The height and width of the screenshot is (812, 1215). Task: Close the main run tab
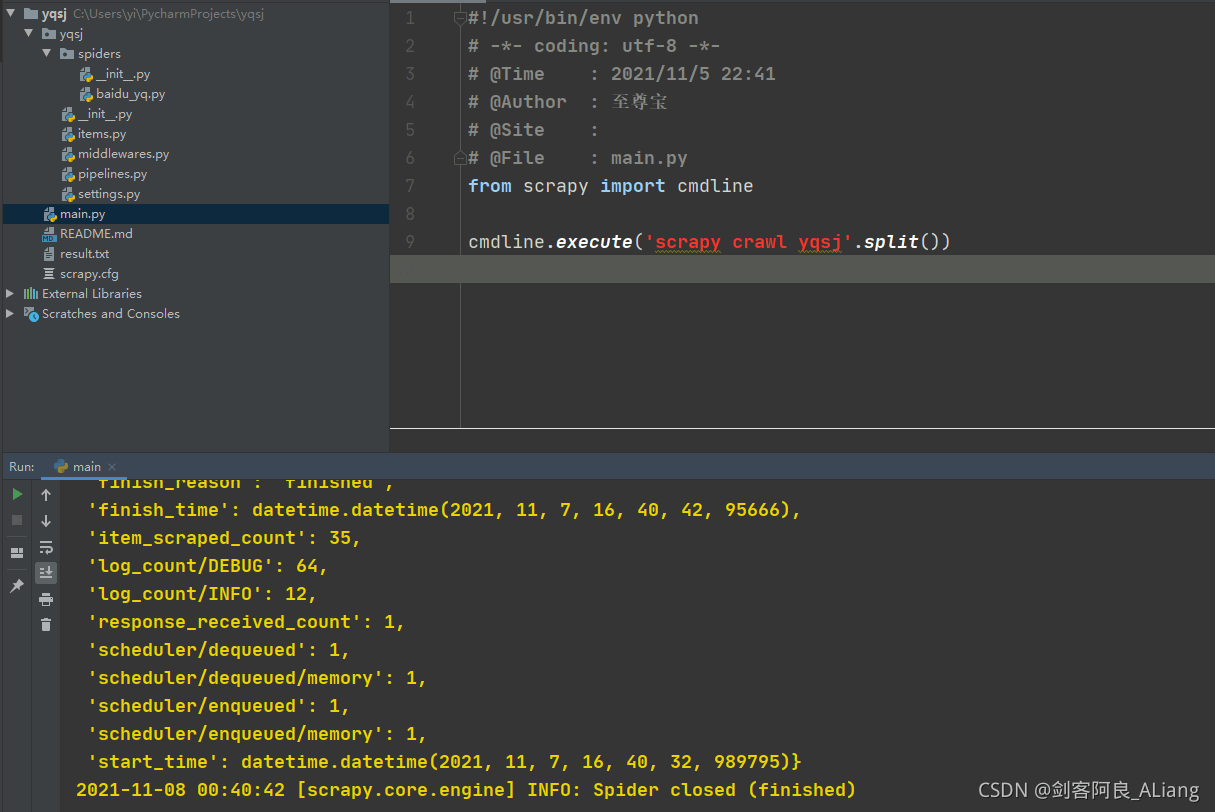click(112, 467)
